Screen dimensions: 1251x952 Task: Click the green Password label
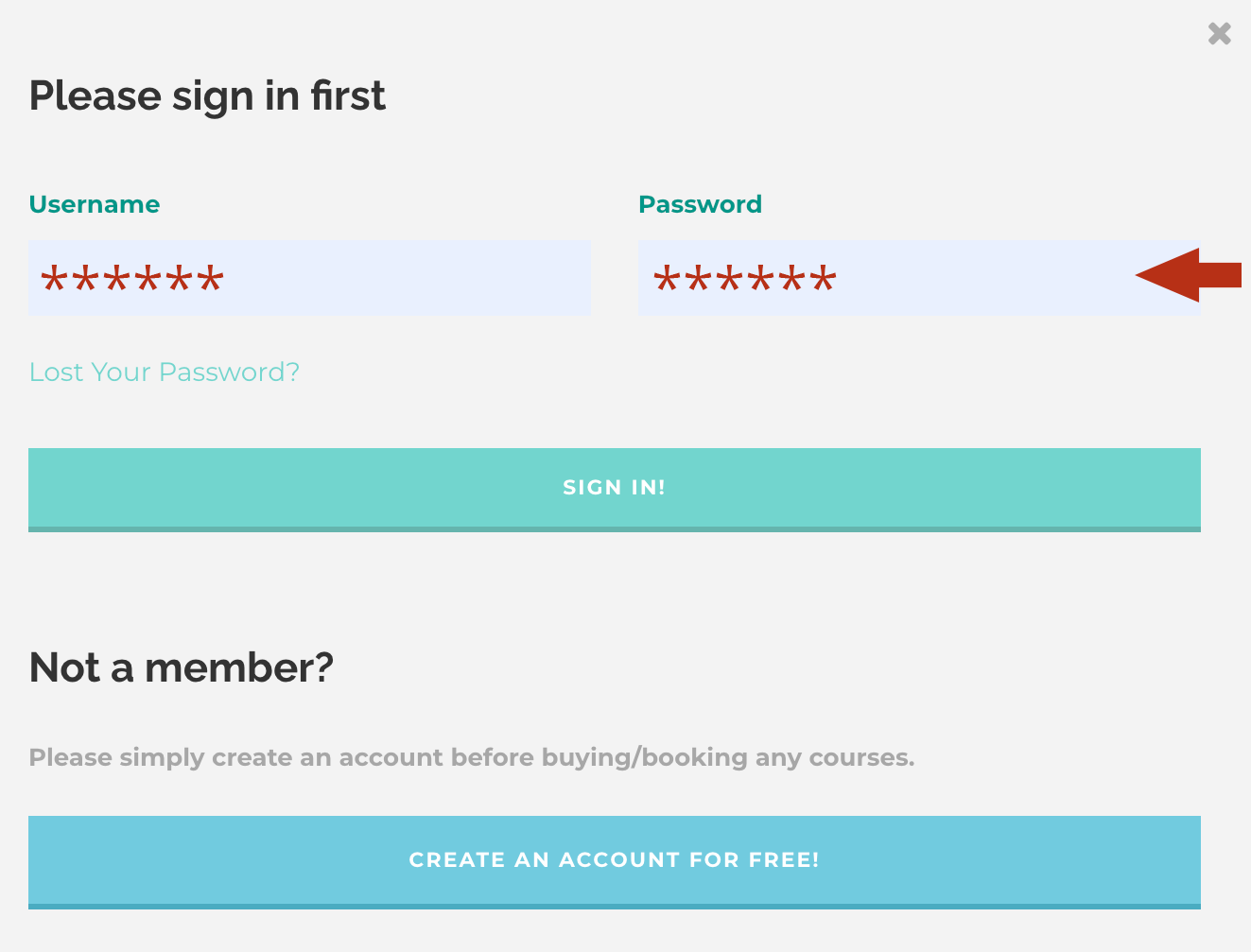pyautogui.click(x=700, y=204)
